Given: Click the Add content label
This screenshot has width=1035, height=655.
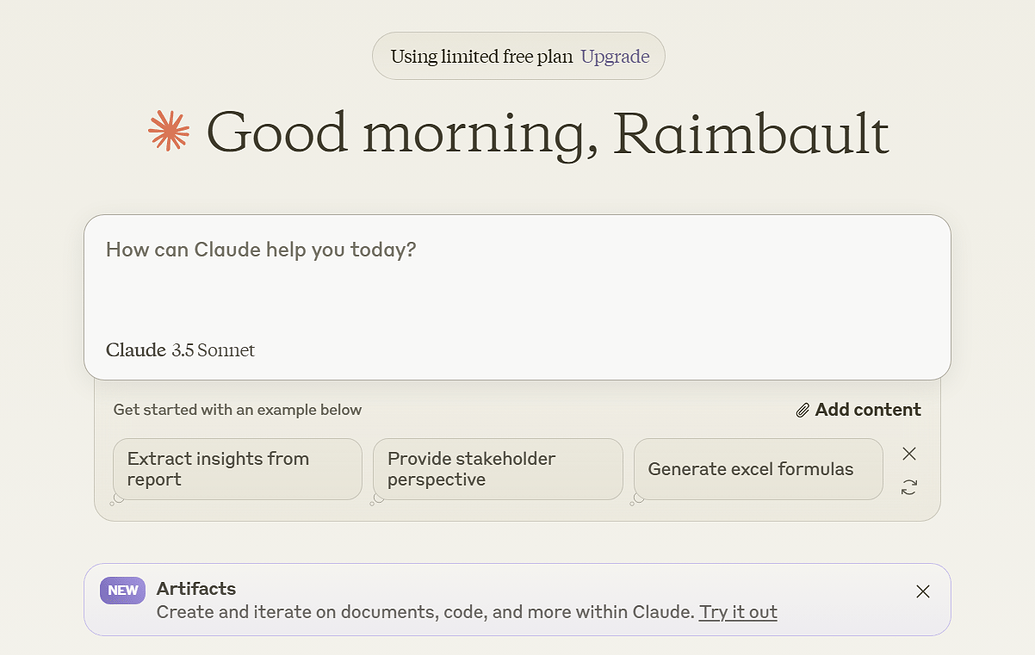Looking at the screenshot, I should [867, 410].
